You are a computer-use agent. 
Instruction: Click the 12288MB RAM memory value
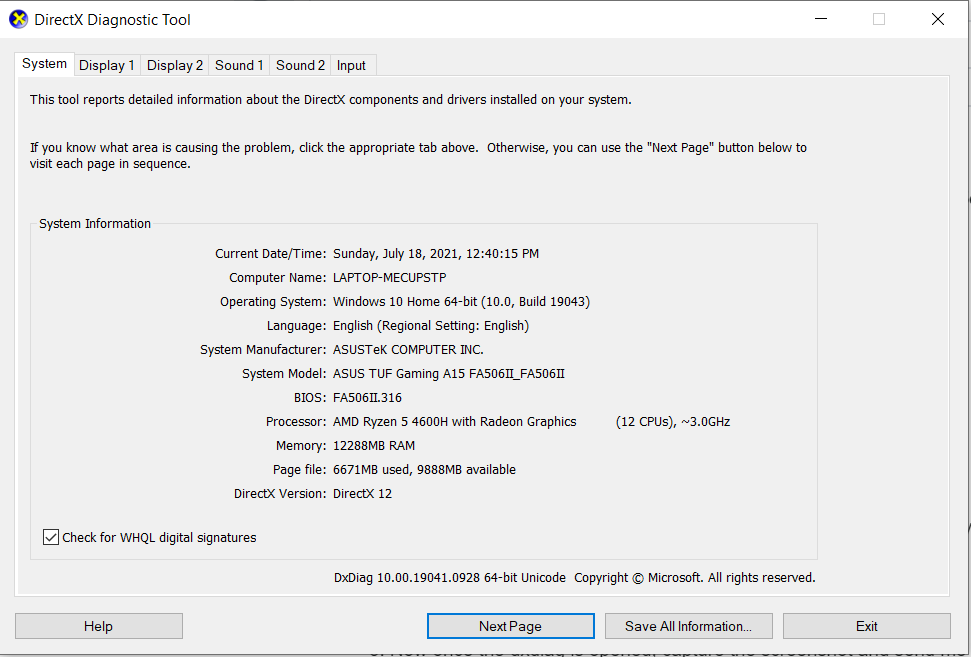tap(374, 446)
